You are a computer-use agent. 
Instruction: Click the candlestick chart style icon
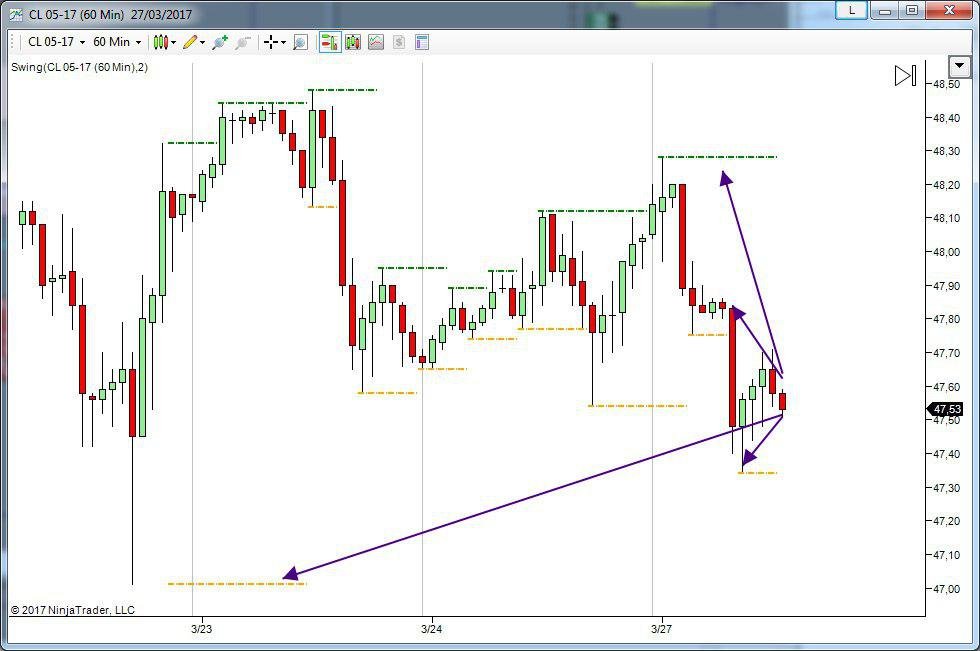coord(161,42)
